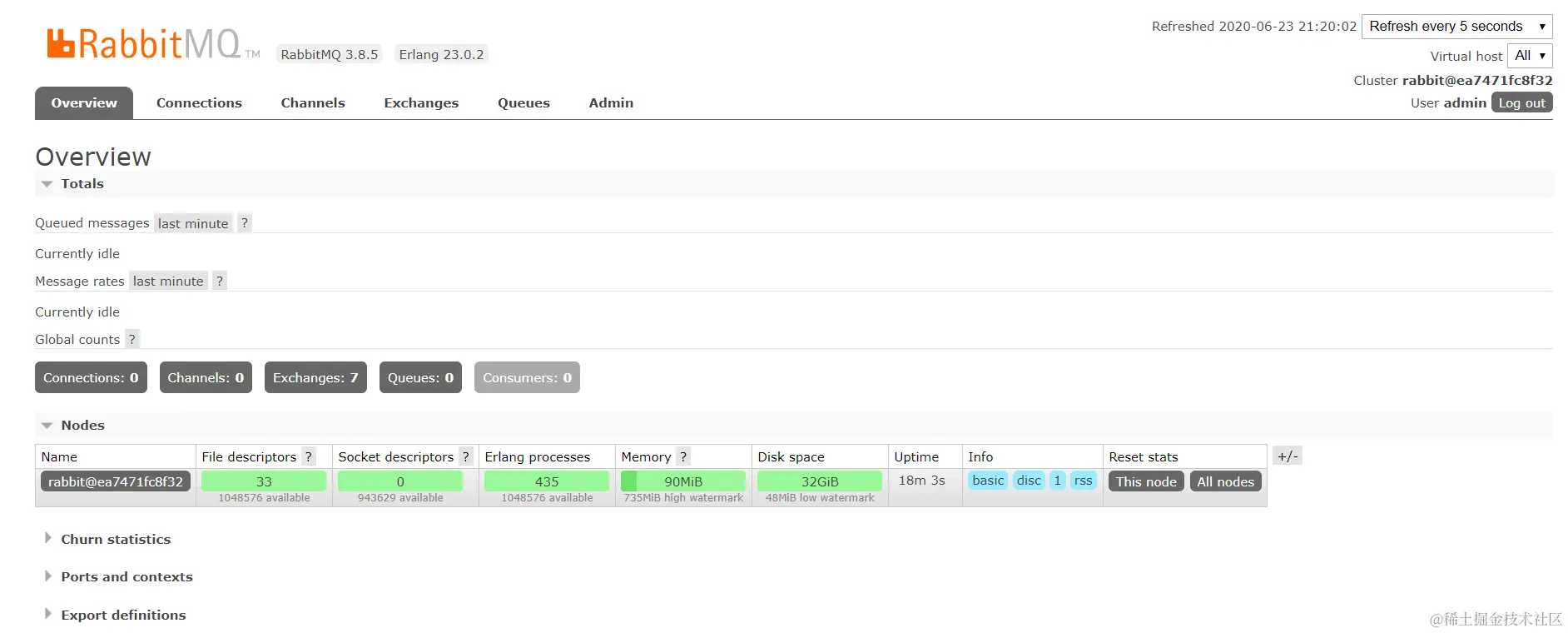Screen dimensions: 1568x633
Task: Click the rss info tag
Action: tap(1083, 481)
